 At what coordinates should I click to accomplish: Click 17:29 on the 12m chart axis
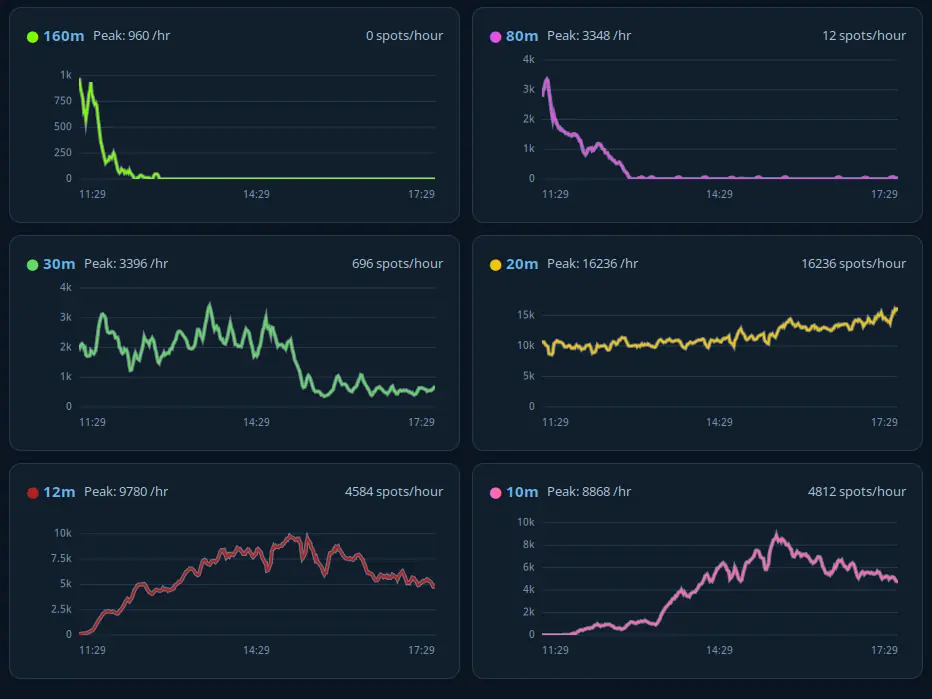coord(421,650)
